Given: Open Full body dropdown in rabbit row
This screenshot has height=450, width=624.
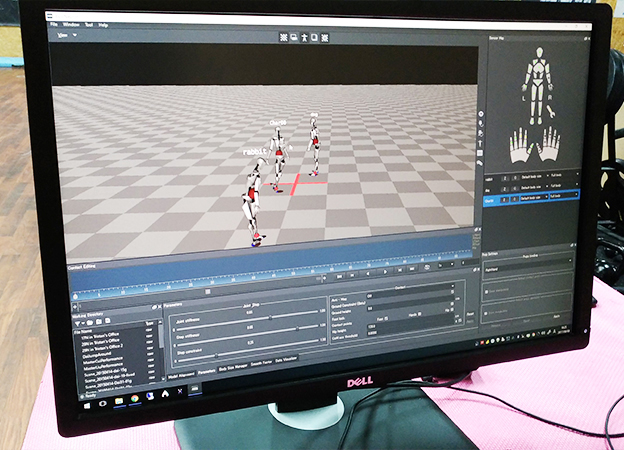Looking at the screenshot, I should click(x=565, y=175).
